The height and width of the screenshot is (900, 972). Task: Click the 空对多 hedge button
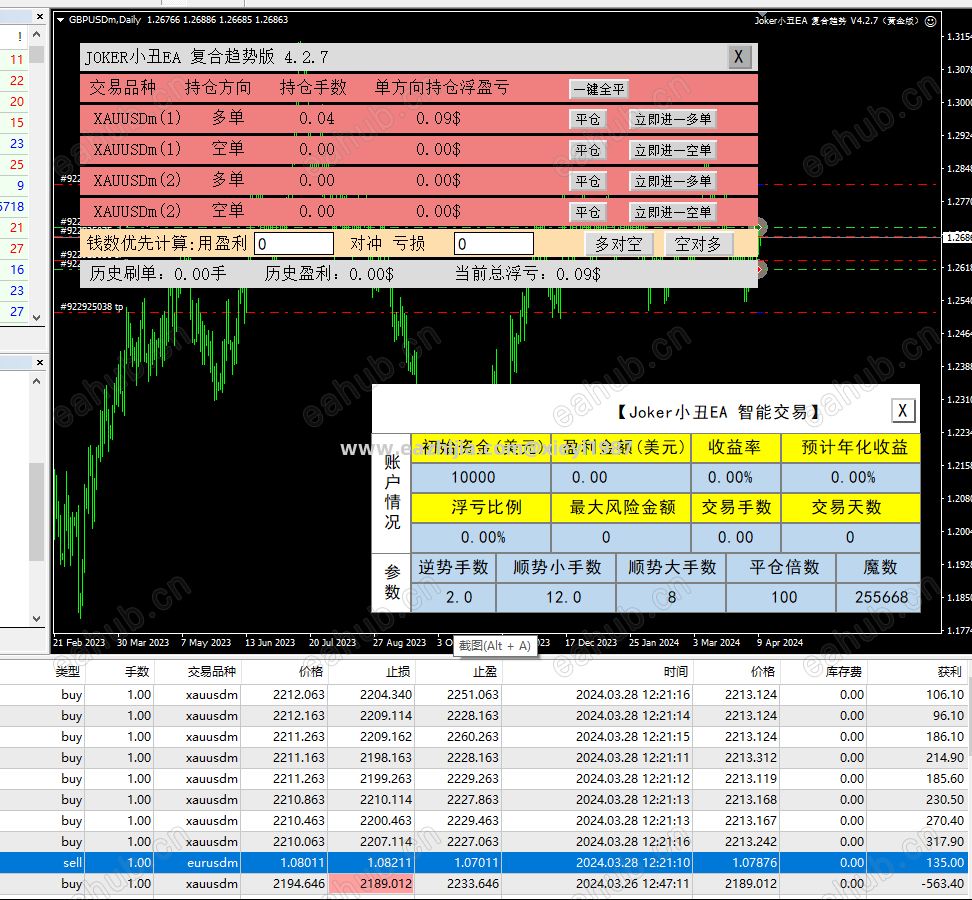point(699,244)
